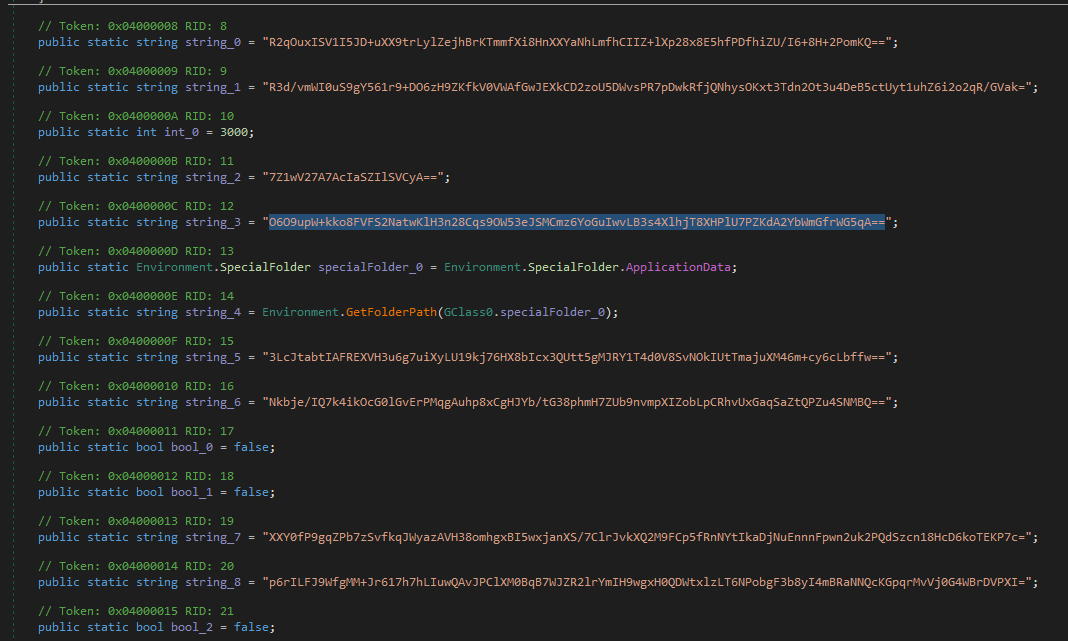This screenshot has width=1068, height=641.
Task: Click ApplicationData enum member
Action: [678, 267]
